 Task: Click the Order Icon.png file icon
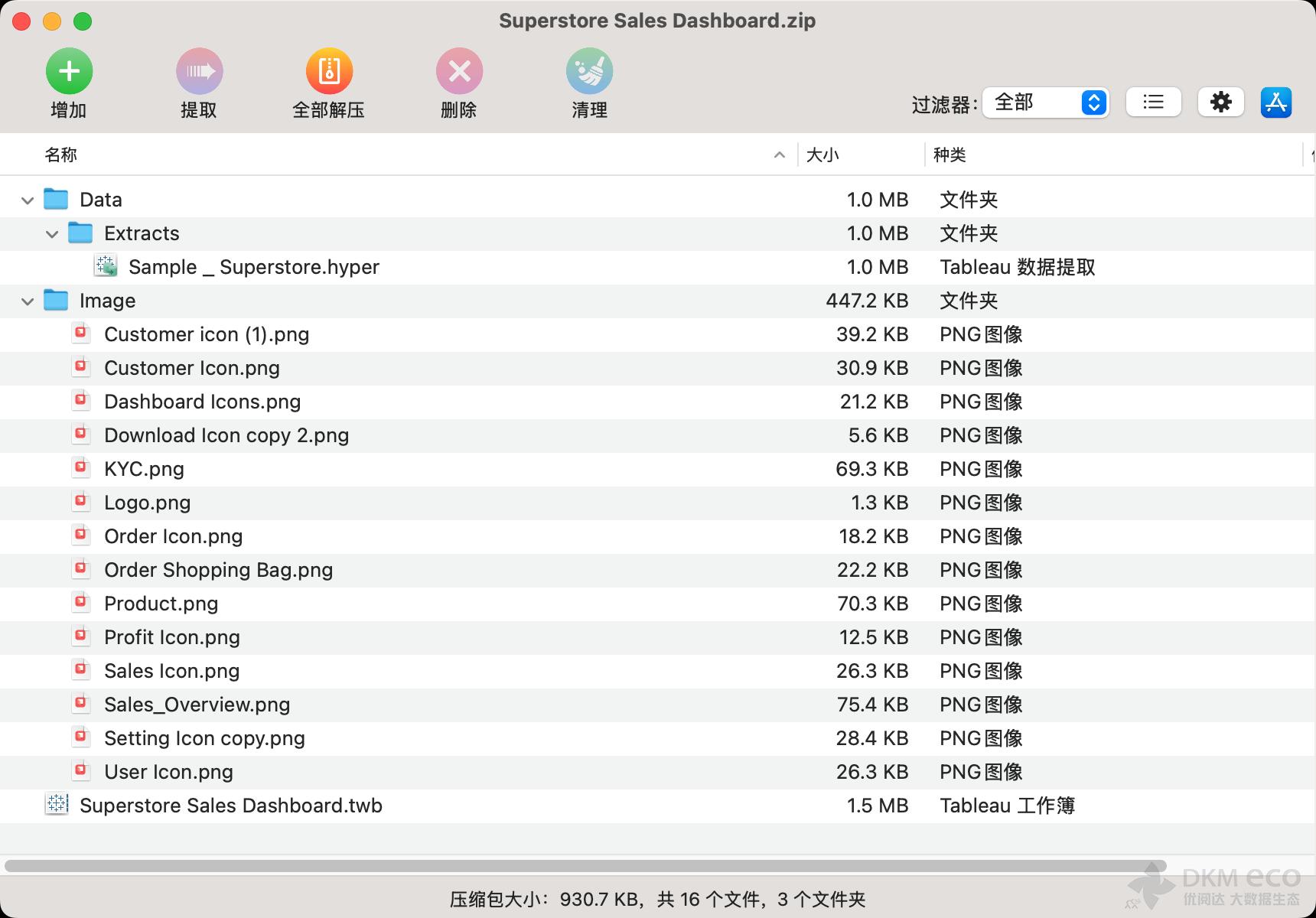click(81, 535)
